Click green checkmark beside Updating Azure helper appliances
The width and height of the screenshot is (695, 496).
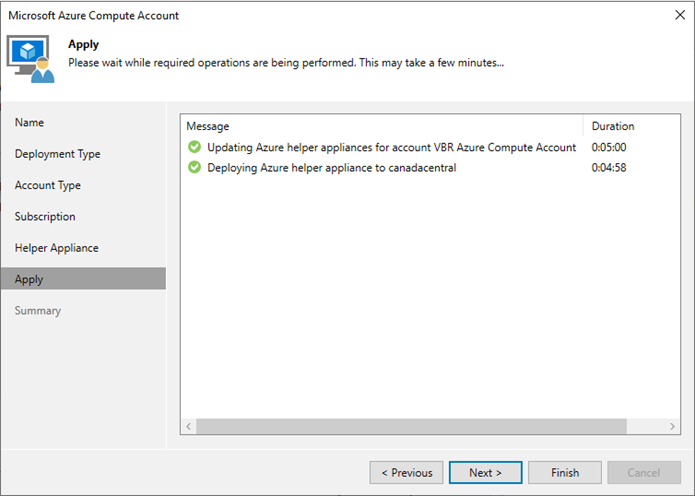[x=194, y=147]
